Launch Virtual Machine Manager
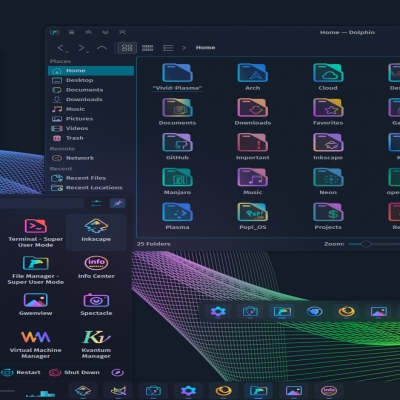The width and height of the screenshot is (400, 400). (x=36, y=344)
